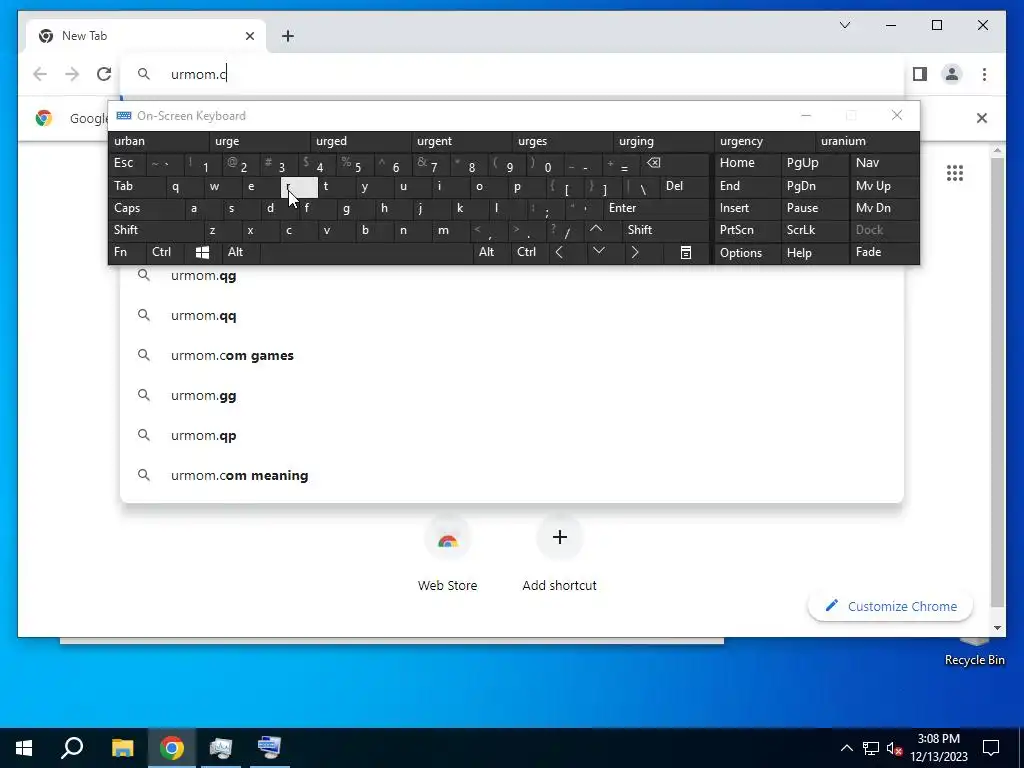Image resolution: width=1024 pixels, height=768 pixels.
Task: Click the Add shortcut plus icon
Action: coord(560,537)
